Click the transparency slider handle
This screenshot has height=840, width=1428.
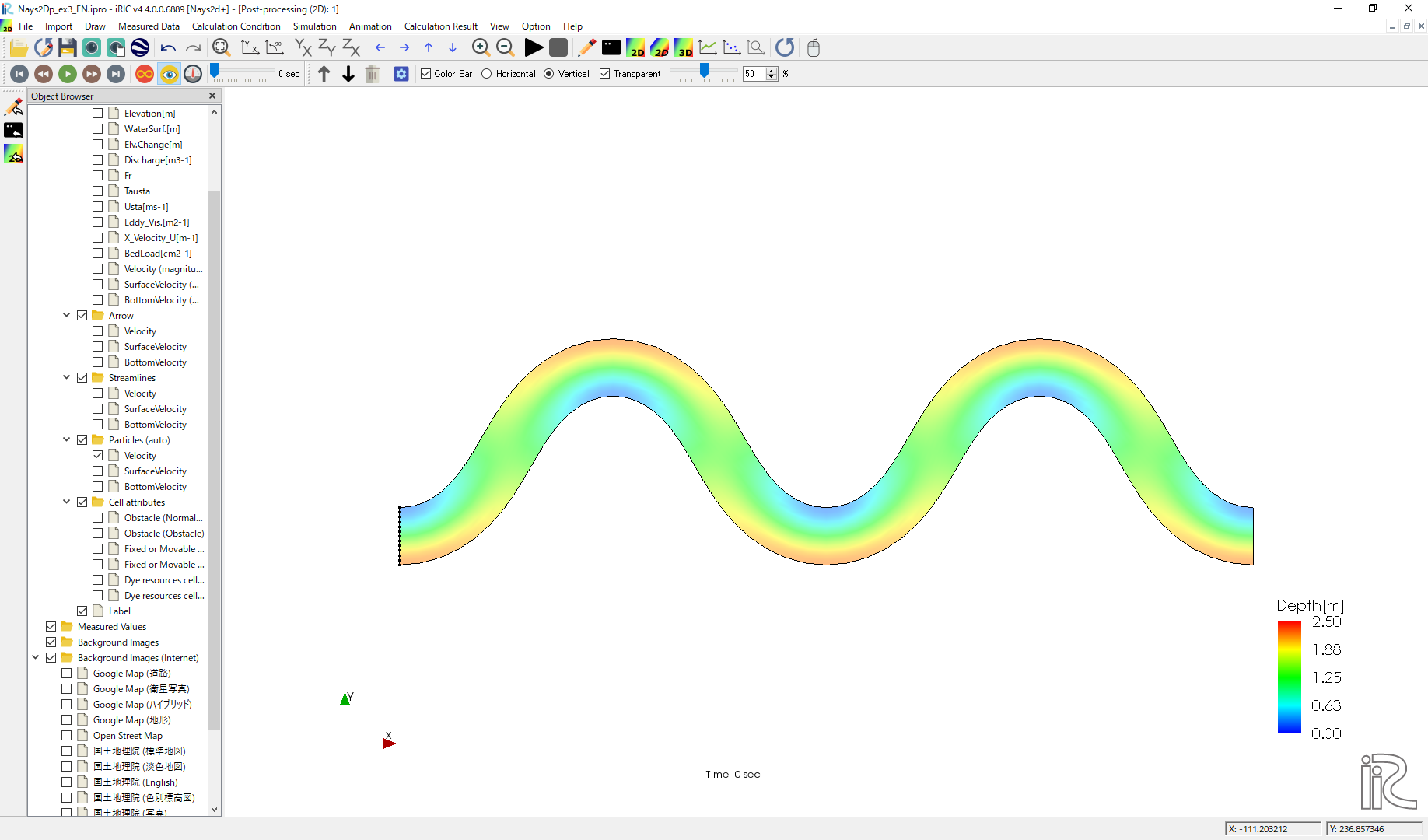point(704,71)
